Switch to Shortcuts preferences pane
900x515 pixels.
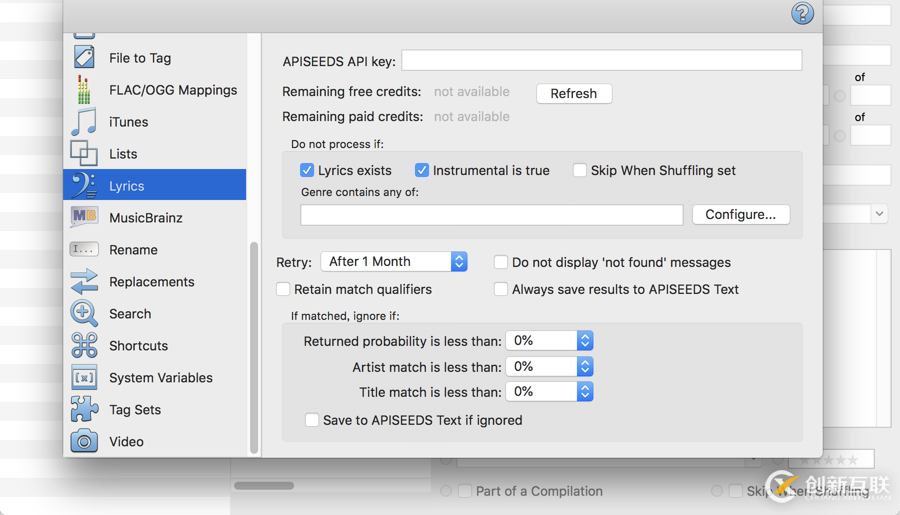pos(138,346)
